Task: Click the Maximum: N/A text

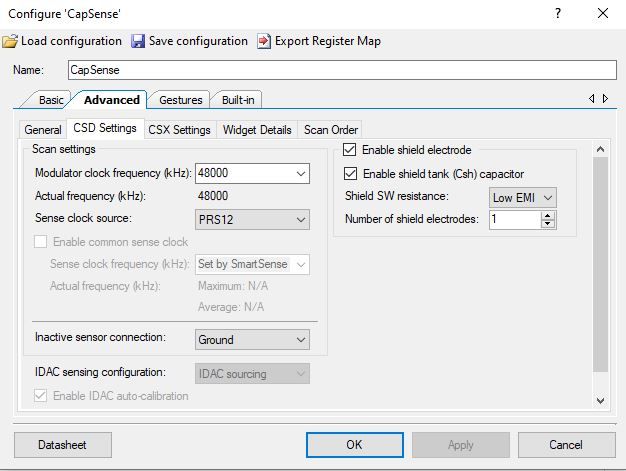Action: [x=233, y=286]
